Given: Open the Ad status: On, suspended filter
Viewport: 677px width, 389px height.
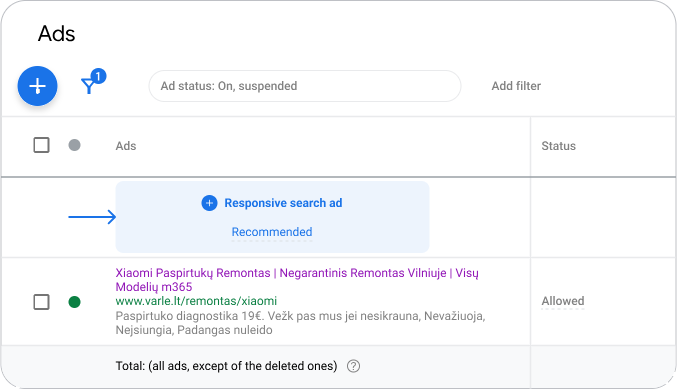Looking at the screenshot, I should click(x=305, y=86).
